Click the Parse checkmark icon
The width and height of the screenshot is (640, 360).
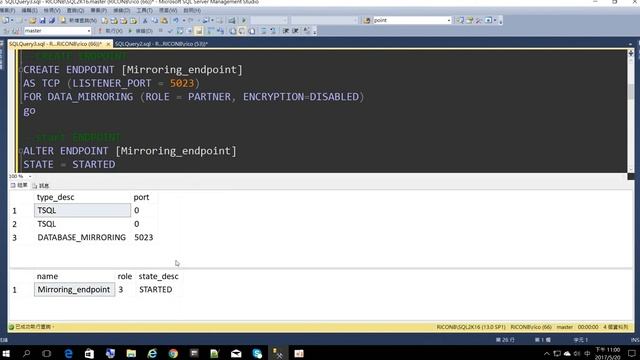[x=170, y=31]
